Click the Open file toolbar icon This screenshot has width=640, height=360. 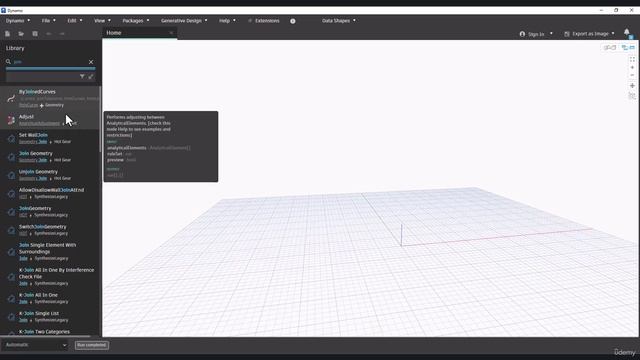click(21, 34)
